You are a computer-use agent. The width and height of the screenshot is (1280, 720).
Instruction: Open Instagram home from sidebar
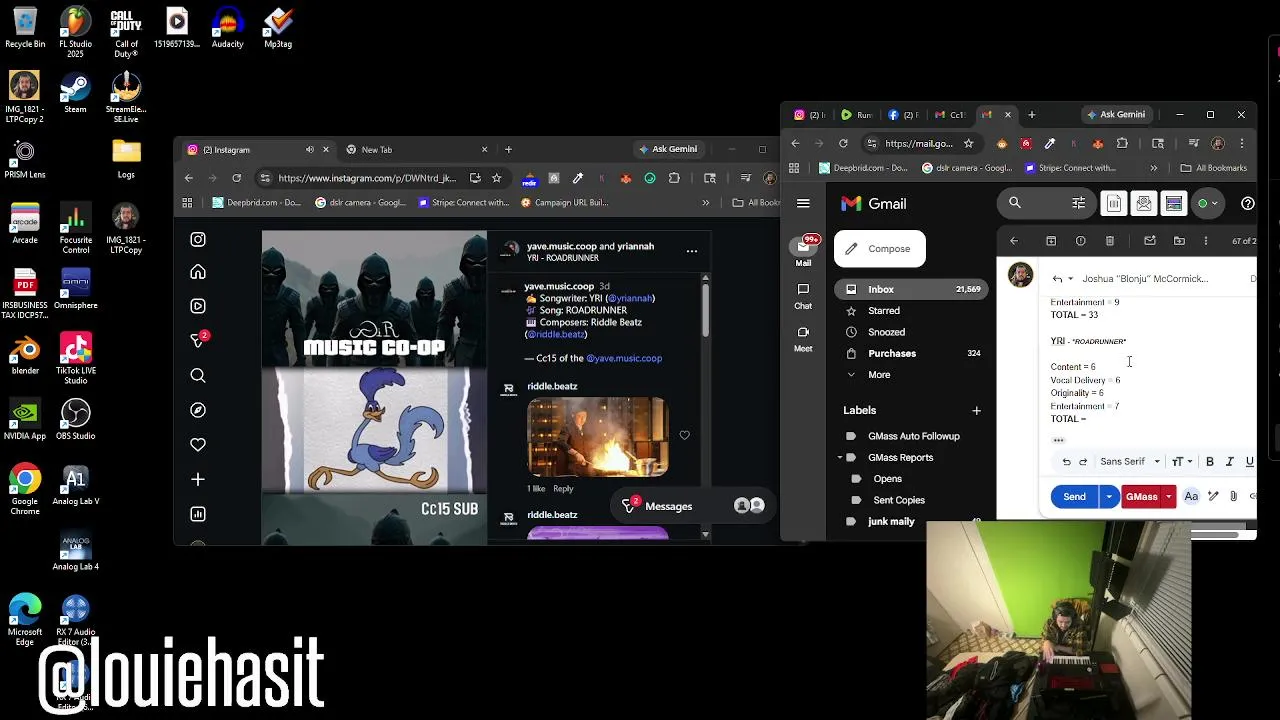[x=198, y=272]
